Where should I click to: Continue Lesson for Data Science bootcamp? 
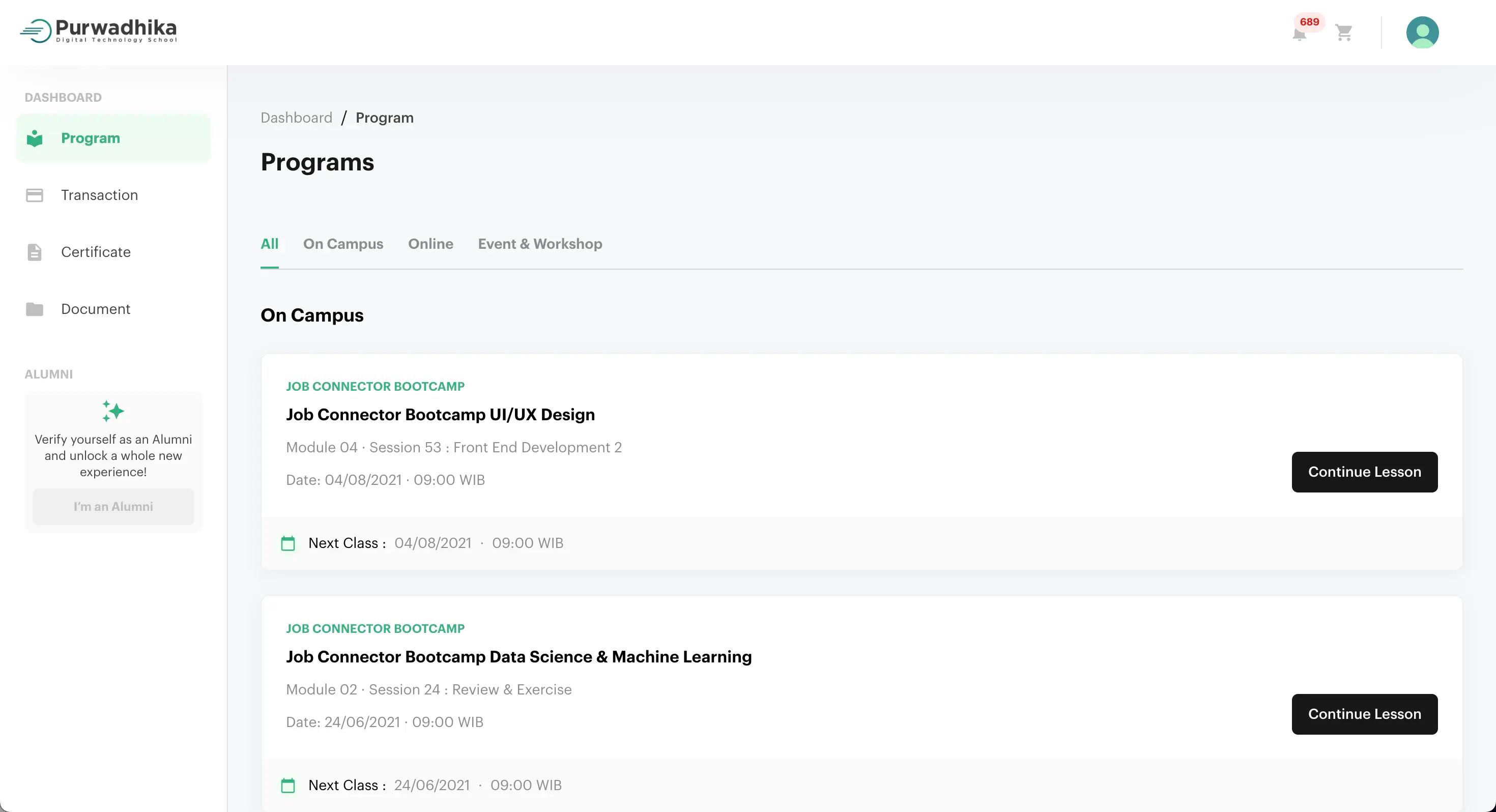coord(1364,714)
